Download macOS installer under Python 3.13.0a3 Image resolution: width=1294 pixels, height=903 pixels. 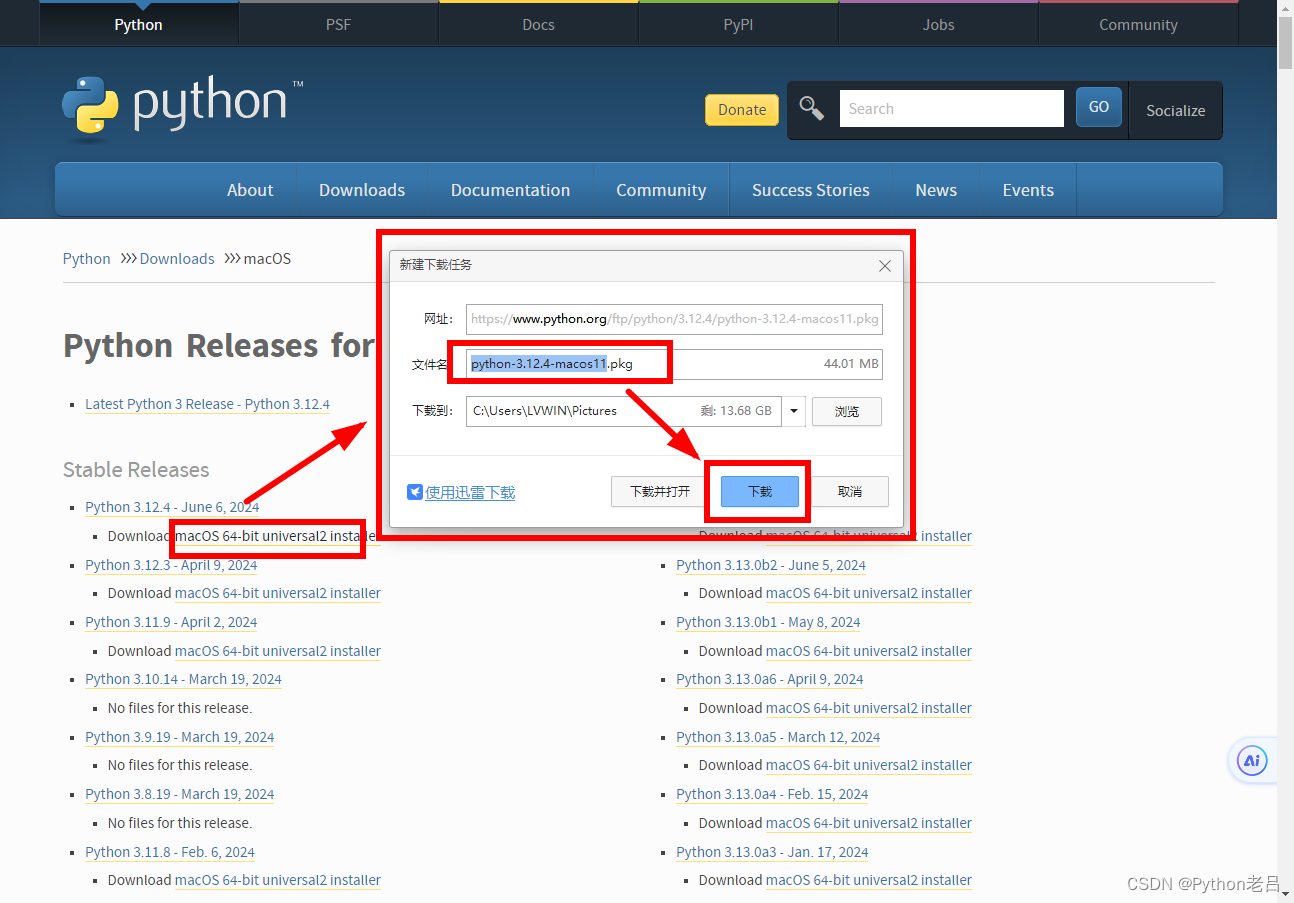click(x=869, y=880)
